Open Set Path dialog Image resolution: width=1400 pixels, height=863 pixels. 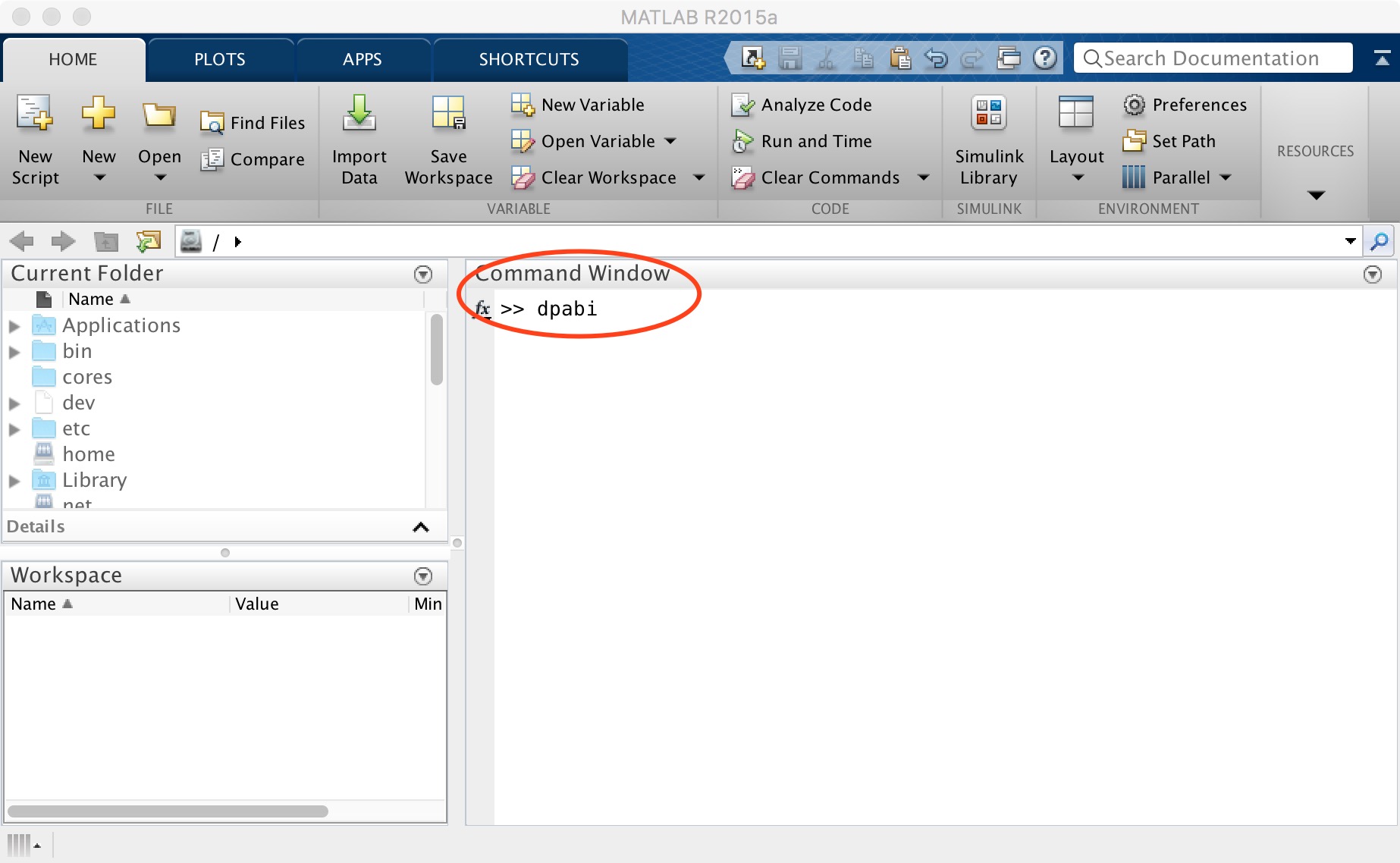coord(1169,141)
